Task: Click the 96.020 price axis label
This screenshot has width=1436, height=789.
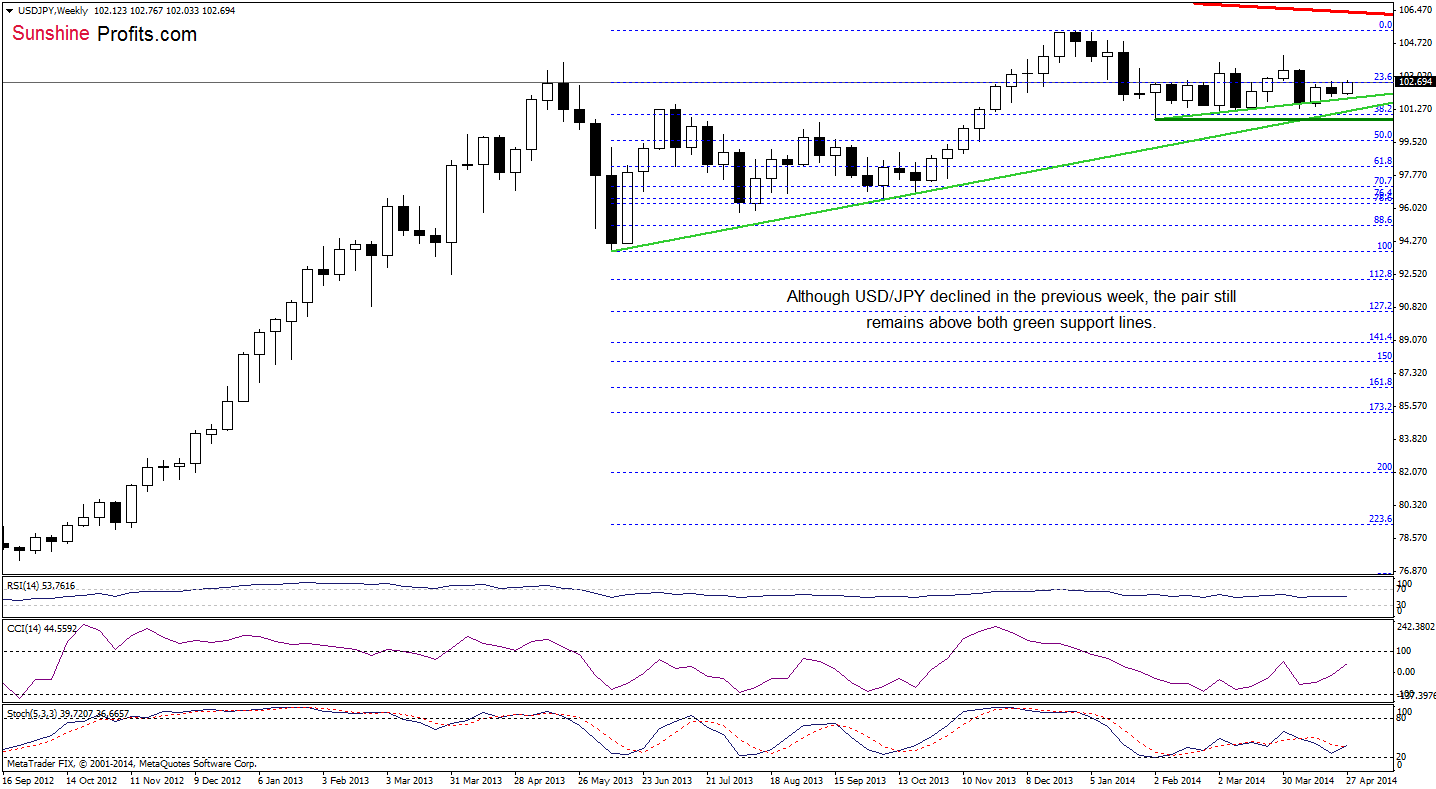Action: pos(1414,208)
